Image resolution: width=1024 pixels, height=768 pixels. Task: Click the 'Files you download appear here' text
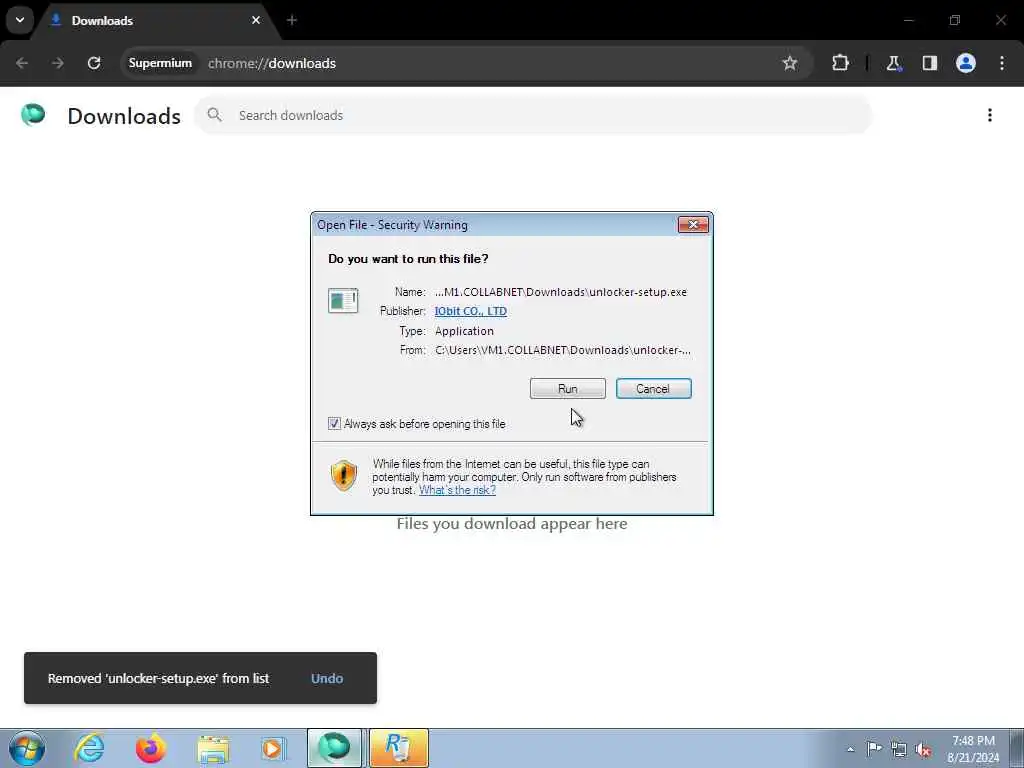pyautogui.click(x=512, y=524)
